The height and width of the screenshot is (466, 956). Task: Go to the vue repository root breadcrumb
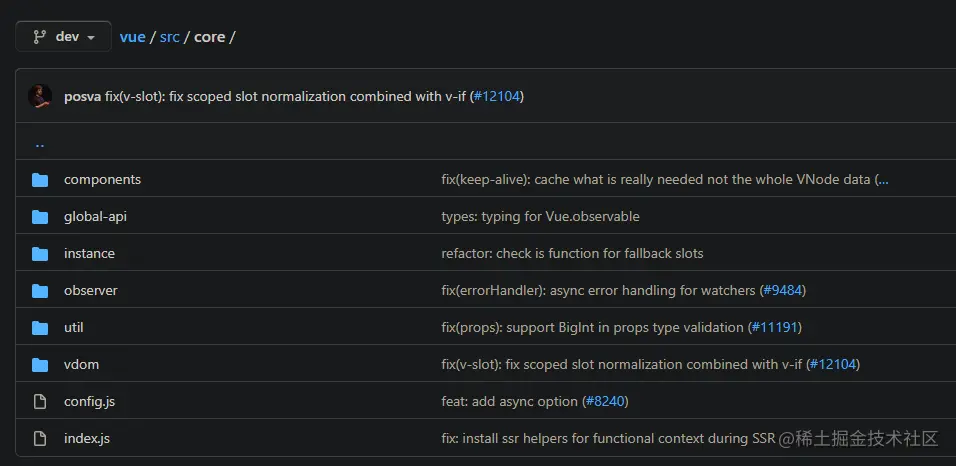pos(132,37)
